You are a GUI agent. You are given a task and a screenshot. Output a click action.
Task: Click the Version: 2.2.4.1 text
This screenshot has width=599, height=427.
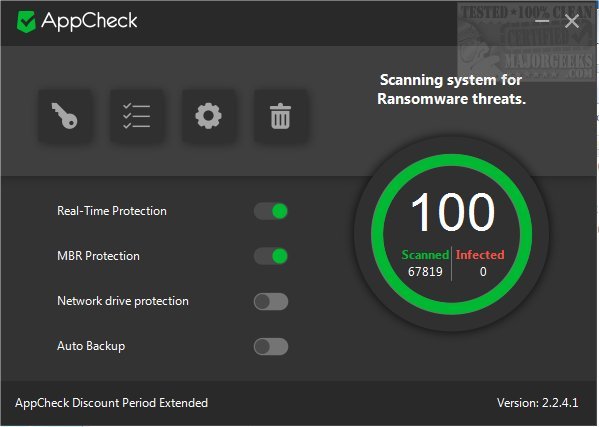point(537,403)
